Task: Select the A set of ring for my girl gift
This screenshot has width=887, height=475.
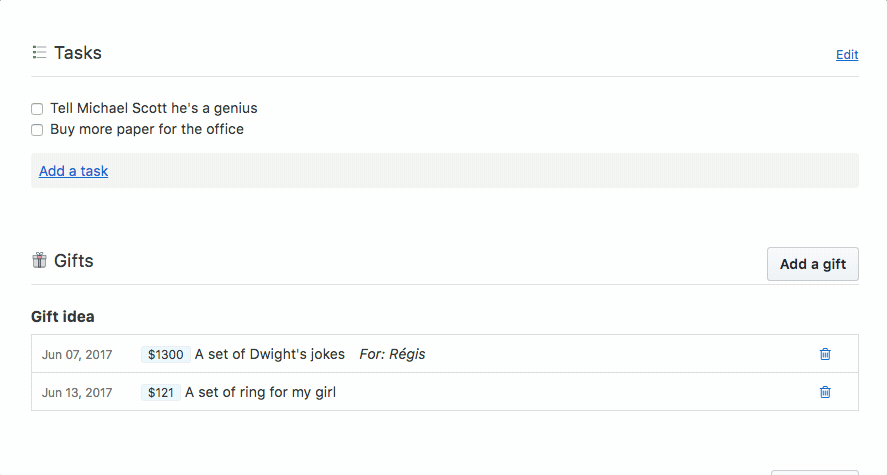Action: (260, 392)
